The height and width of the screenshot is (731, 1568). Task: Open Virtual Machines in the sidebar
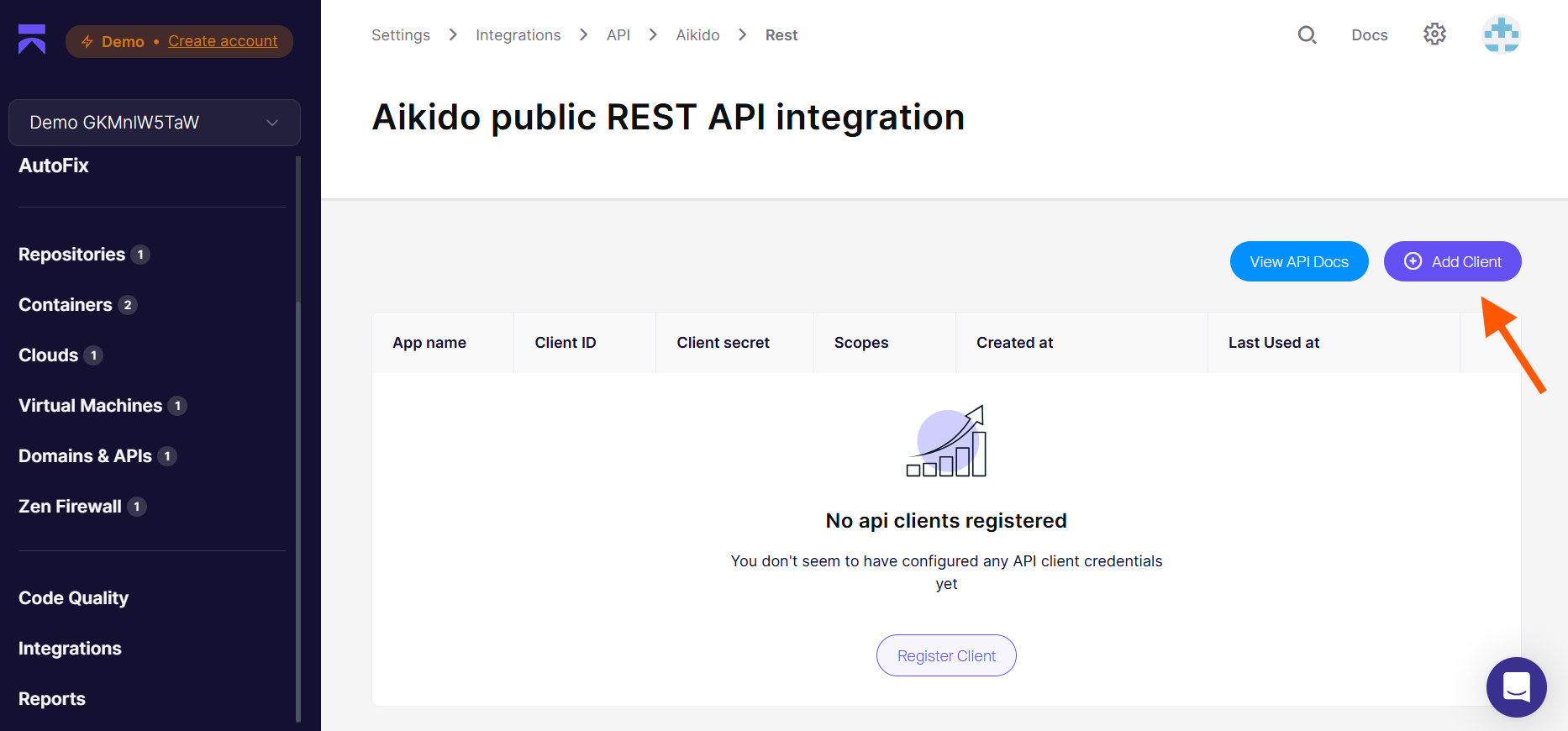tap(91, 406)
